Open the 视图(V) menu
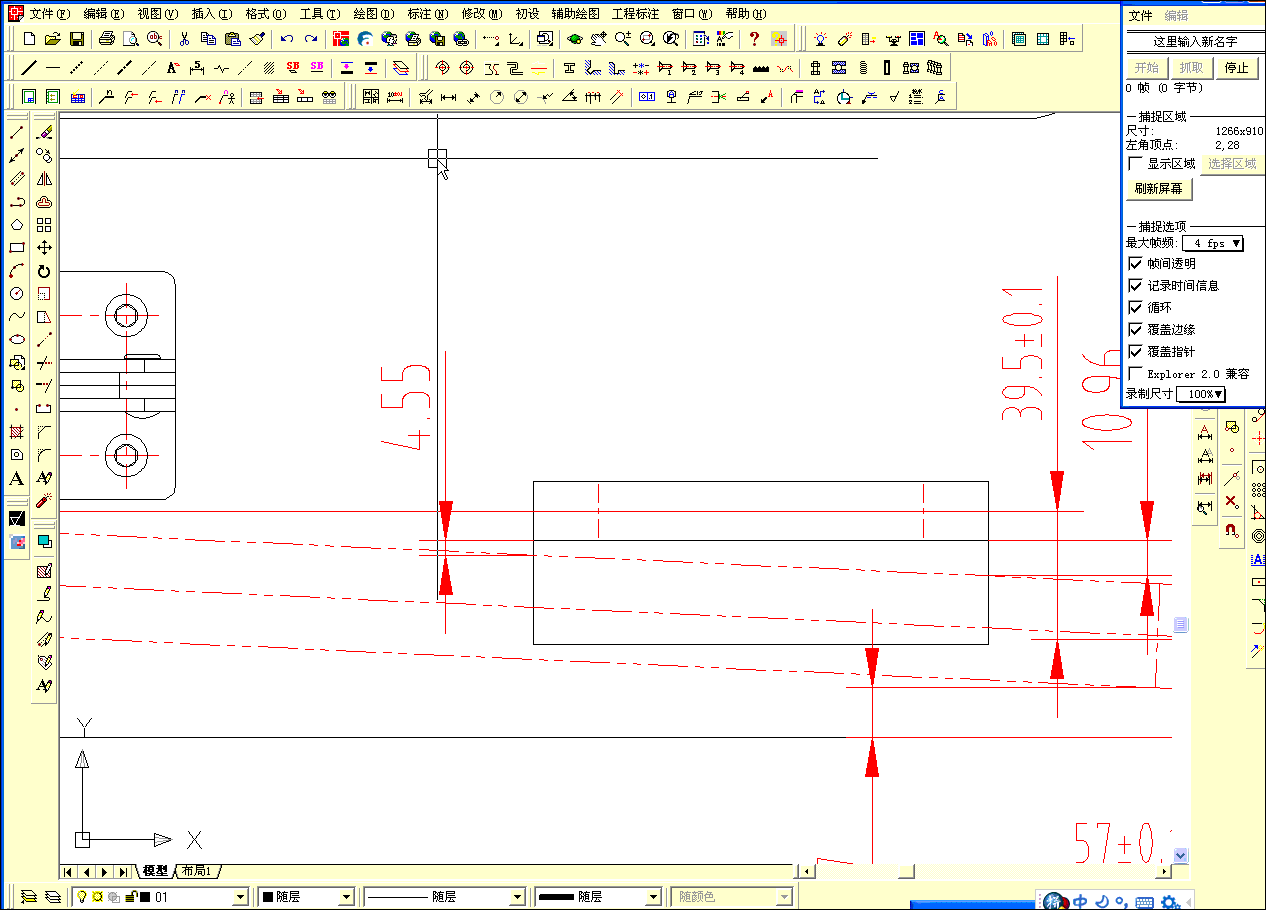 point(157,14)
